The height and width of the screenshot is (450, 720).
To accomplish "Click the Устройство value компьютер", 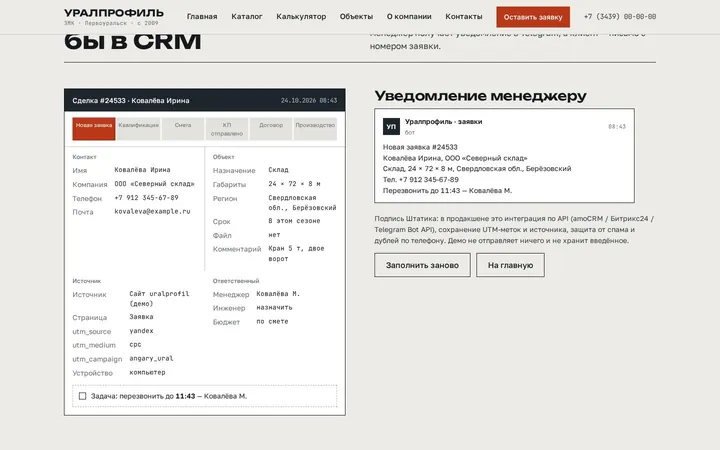I will pos(147,372).
